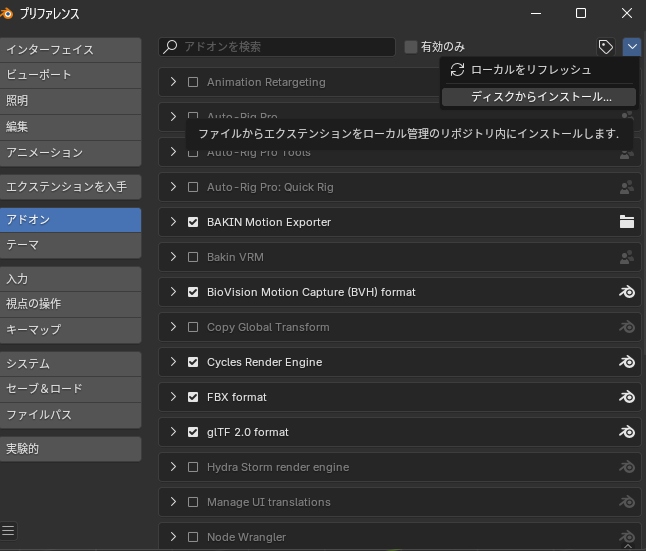Click the Blender icon on glTF 2.0 row

(x=627, y=432)
